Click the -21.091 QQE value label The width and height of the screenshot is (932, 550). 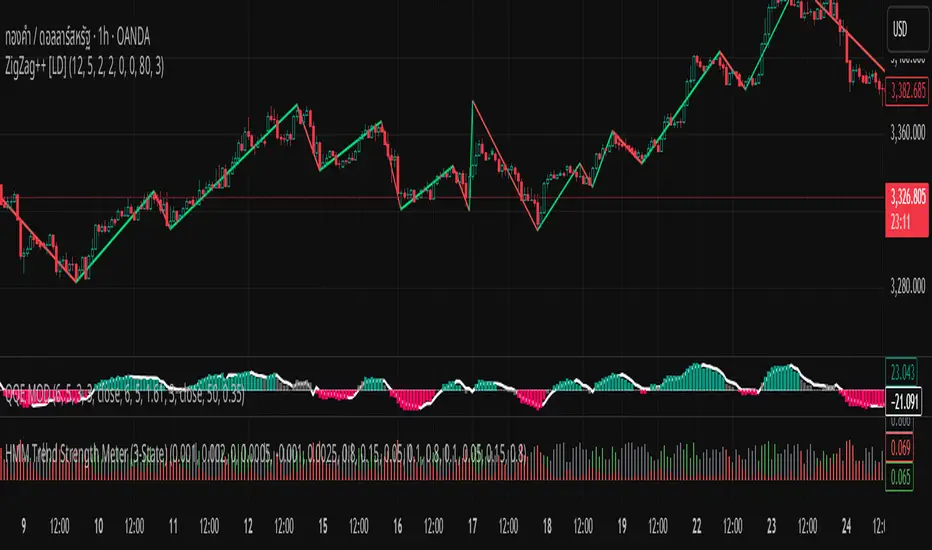pyautogui.click(x=904, y=402)
